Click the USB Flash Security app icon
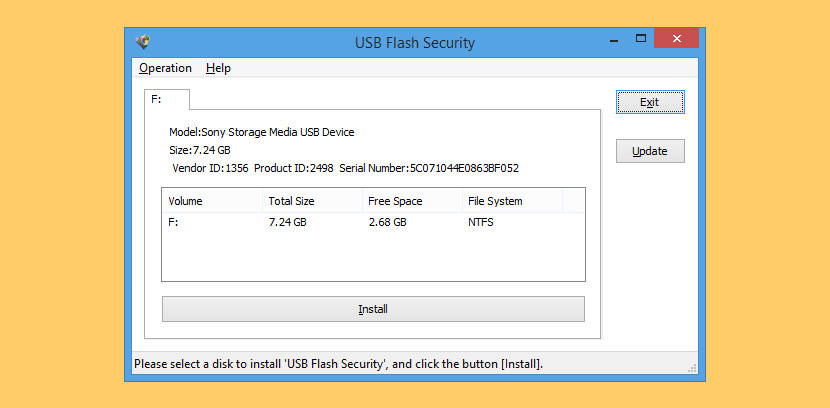 coord(143,42)
